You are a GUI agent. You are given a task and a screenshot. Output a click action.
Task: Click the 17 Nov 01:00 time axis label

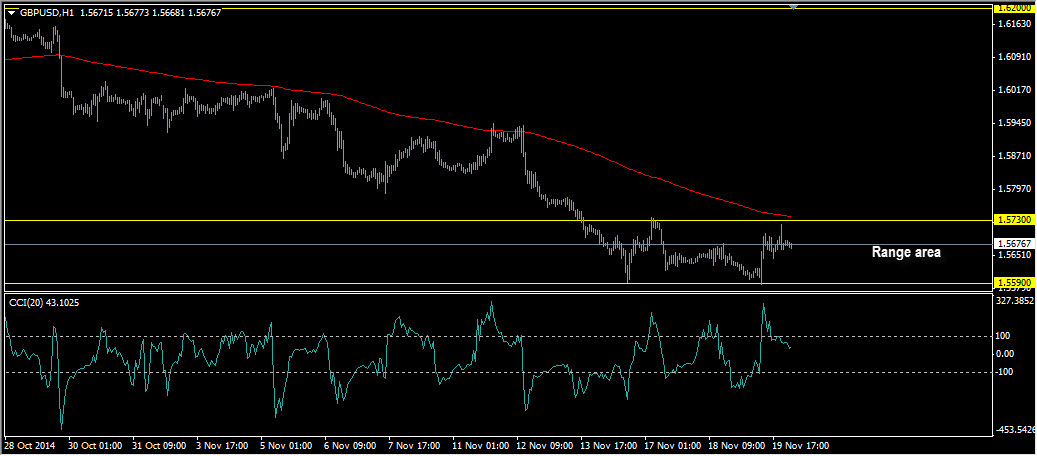(673, 446)
